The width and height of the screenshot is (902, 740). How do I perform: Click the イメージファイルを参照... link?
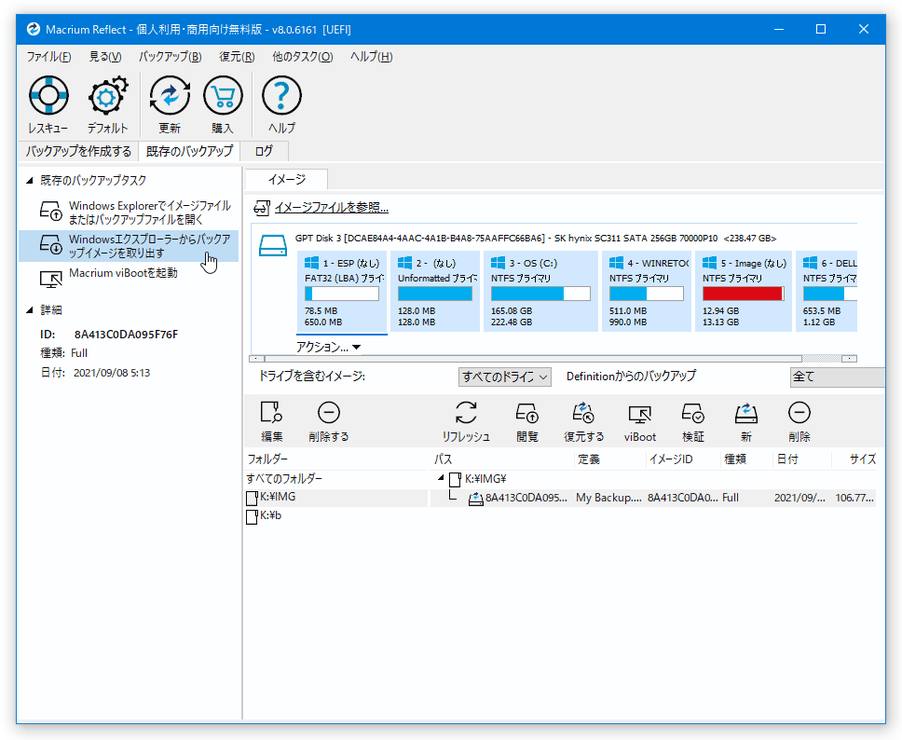tap(331, 207)
